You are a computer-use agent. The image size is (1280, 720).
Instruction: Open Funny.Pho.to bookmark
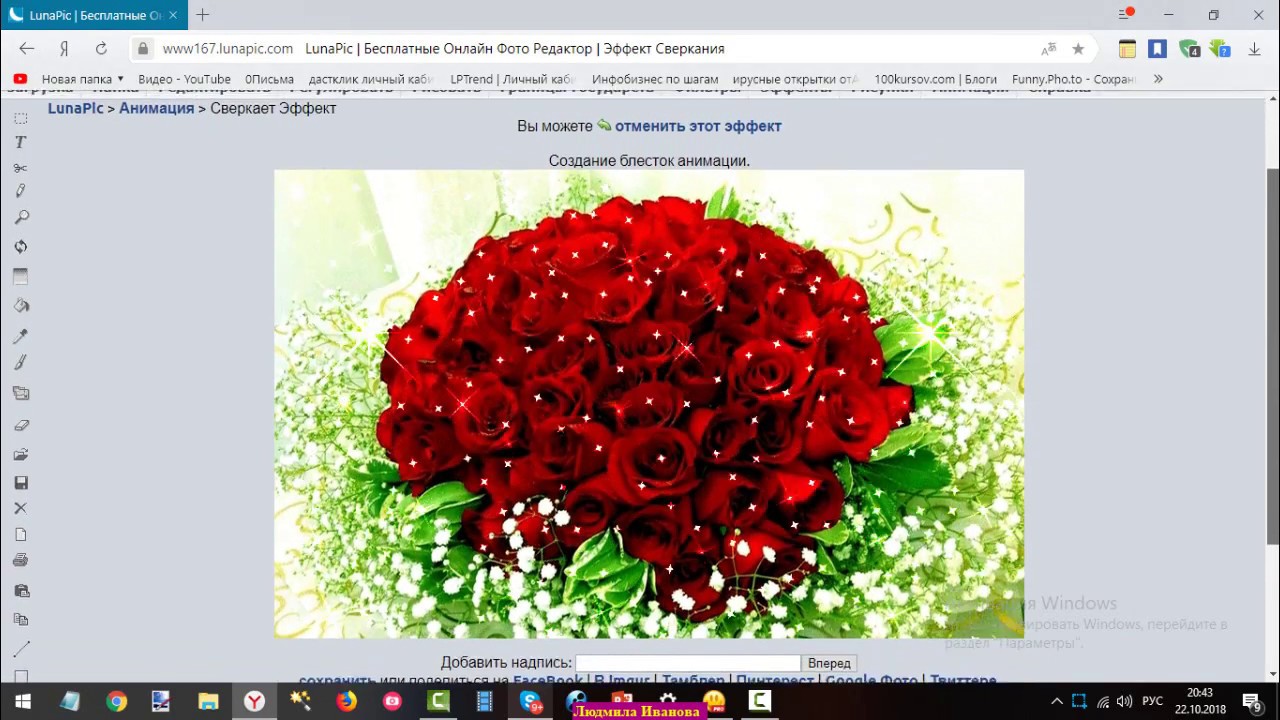click(1073, 79)
